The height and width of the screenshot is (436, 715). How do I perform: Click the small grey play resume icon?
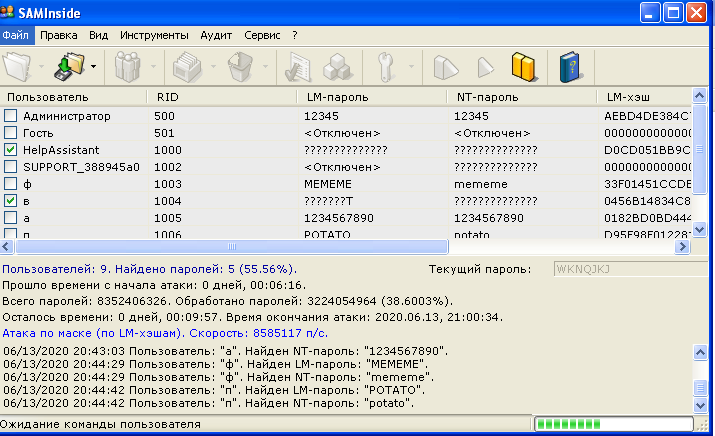485,67
